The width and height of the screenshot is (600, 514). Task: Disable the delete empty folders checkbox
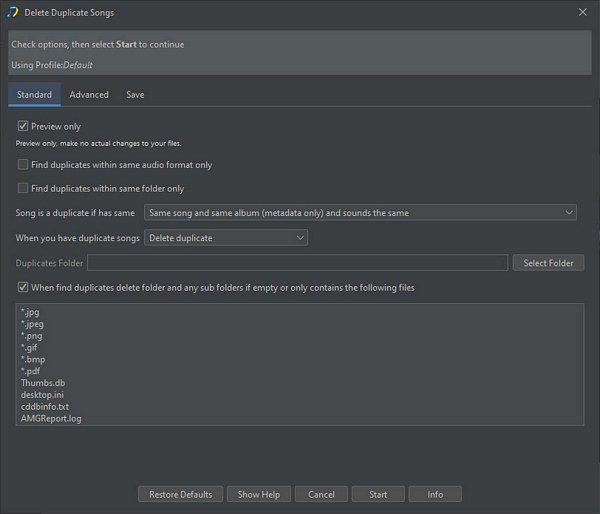pos(23,288)
